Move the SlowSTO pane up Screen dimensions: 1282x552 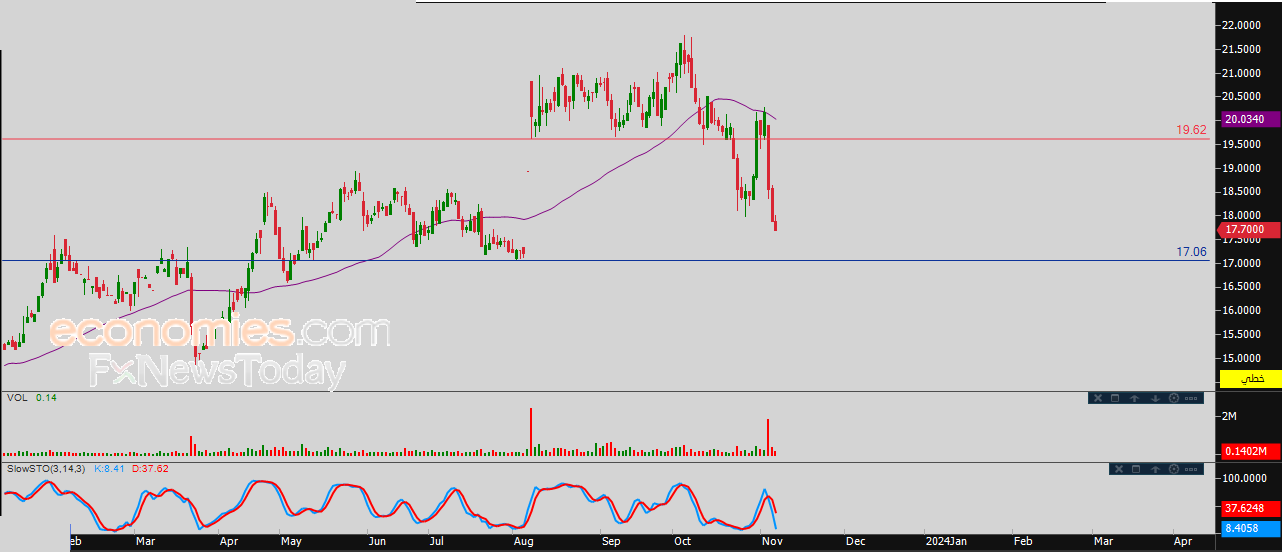click(1155, 469)
